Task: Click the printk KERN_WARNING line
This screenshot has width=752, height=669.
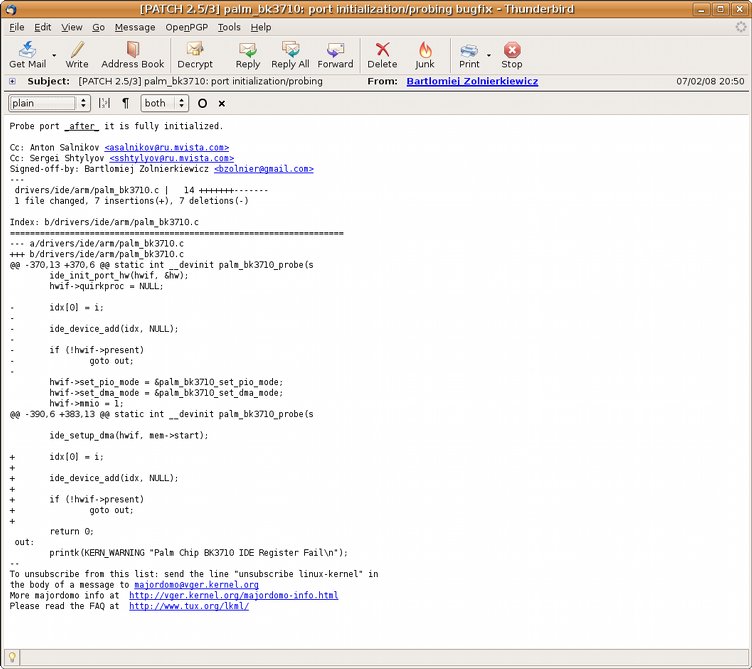Action: point(199,553)
